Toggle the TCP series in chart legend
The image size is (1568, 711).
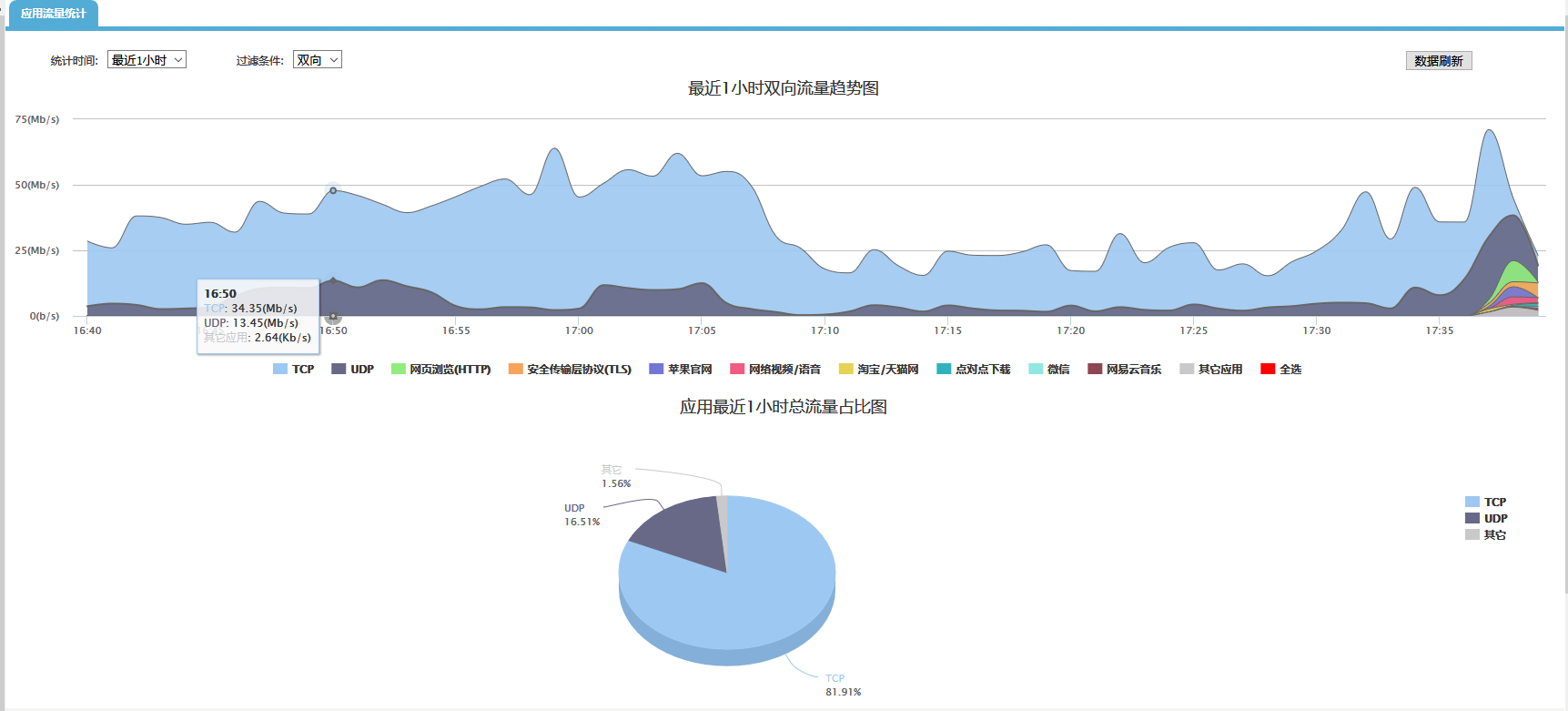[293, 369]
